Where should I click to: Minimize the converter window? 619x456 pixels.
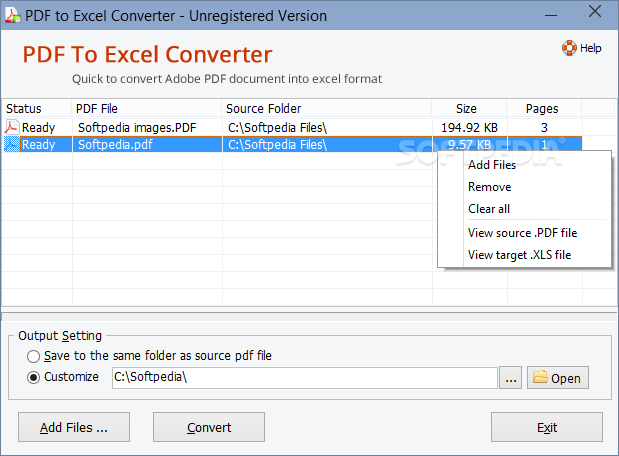(551, 15)
